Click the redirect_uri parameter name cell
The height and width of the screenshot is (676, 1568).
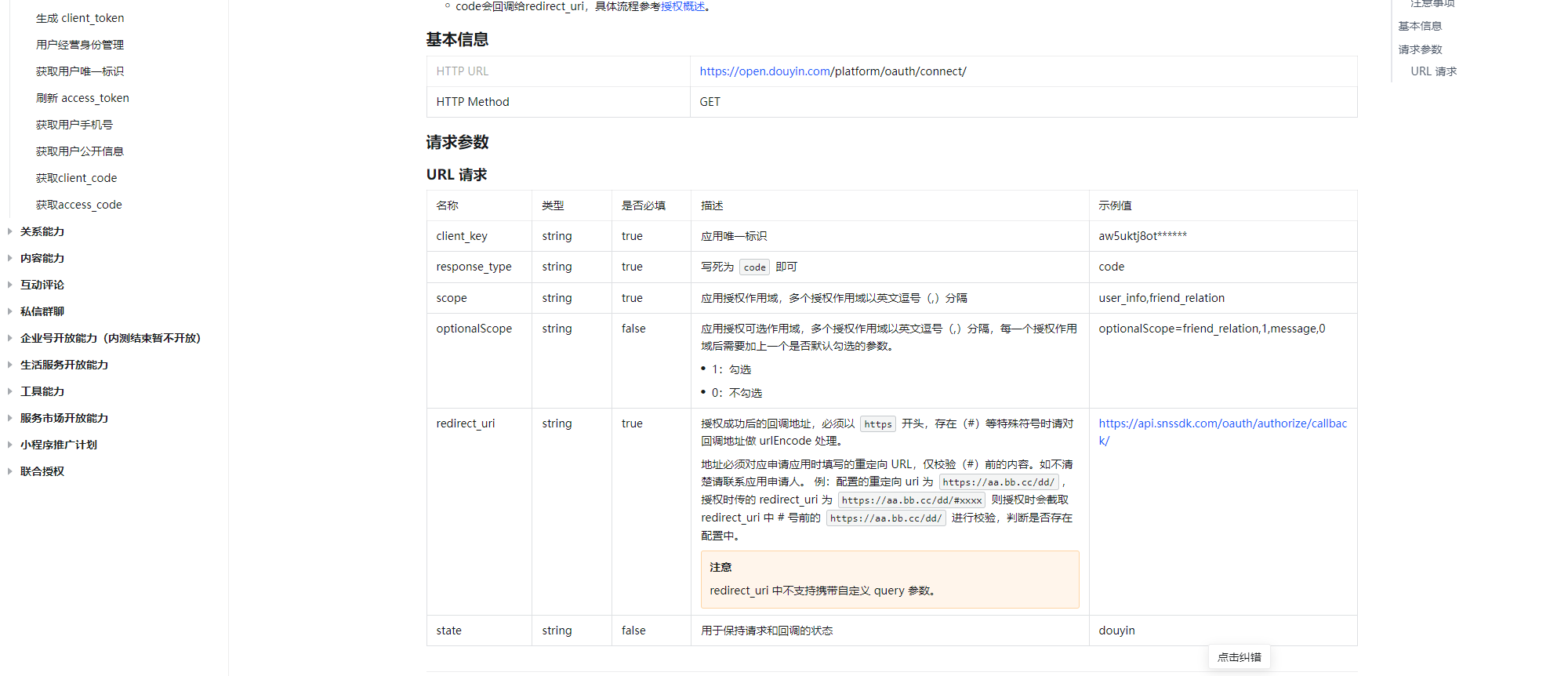tap(479, 511)
